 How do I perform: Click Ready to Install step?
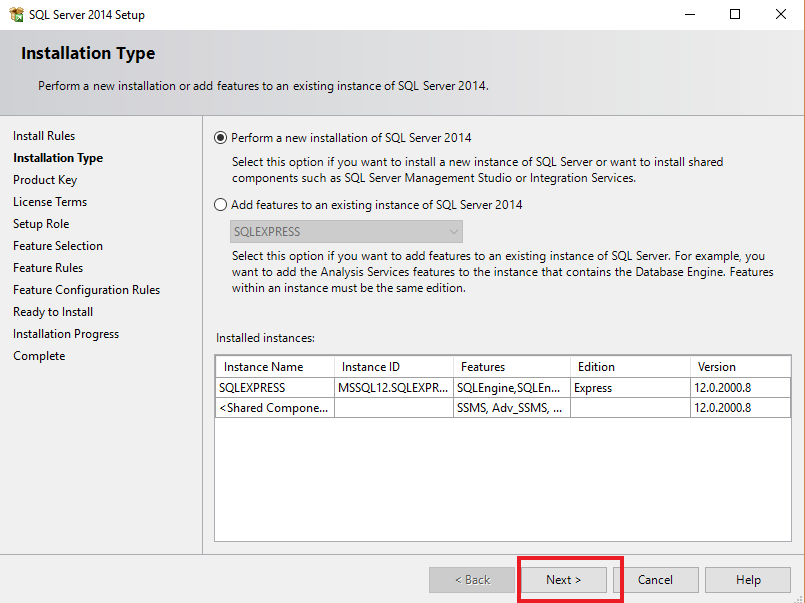click(53, 312)
